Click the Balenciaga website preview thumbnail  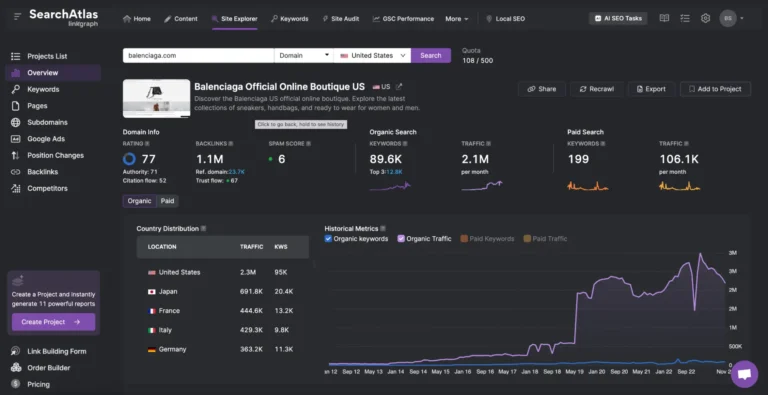pyautogui.click(x=156, y=99)
